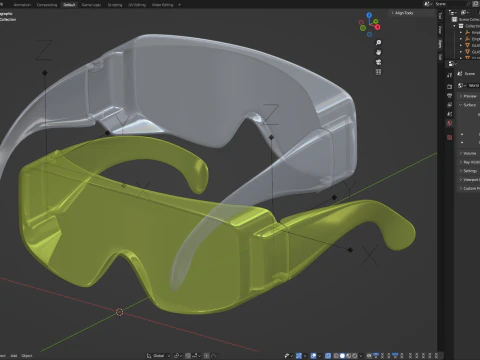
Task: Open the Global transform orientation dropdown
Action: (158, 356)
